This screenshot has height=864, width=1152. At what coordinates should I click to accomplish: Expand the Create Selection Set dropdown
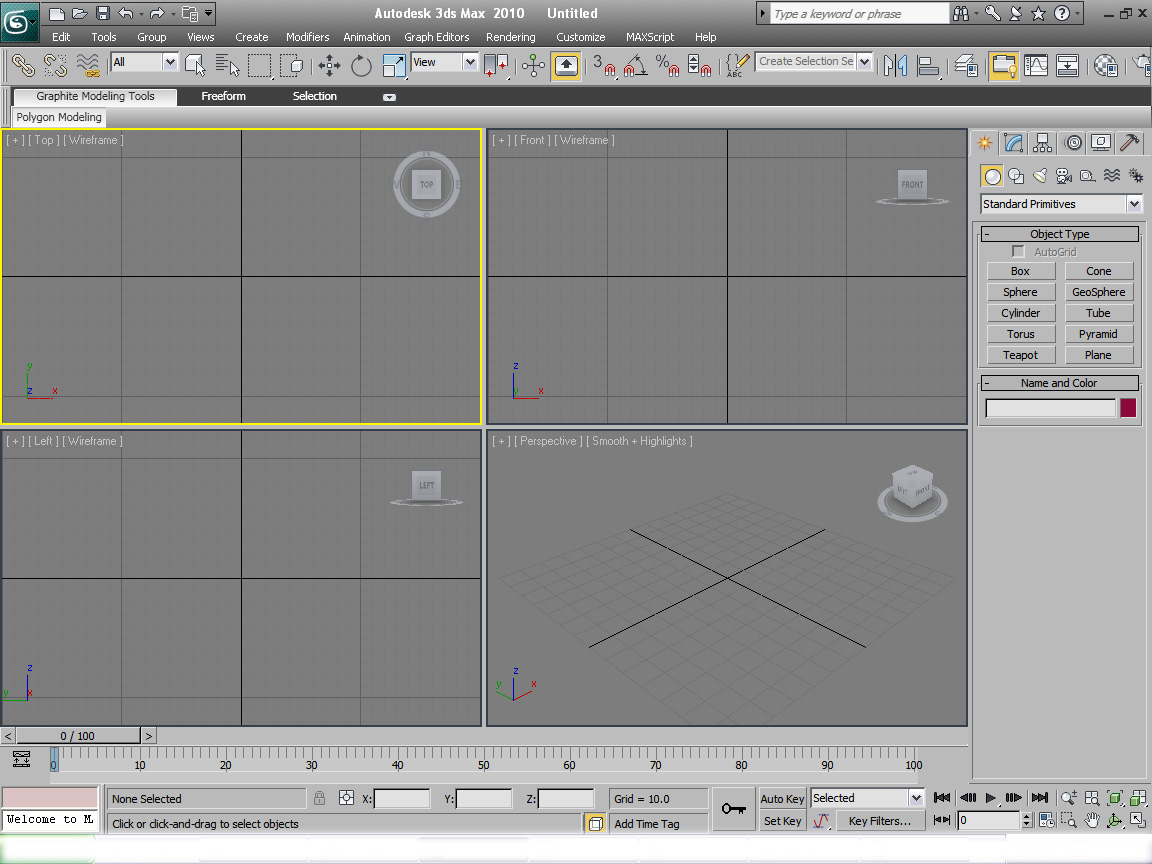pos(865,62)
